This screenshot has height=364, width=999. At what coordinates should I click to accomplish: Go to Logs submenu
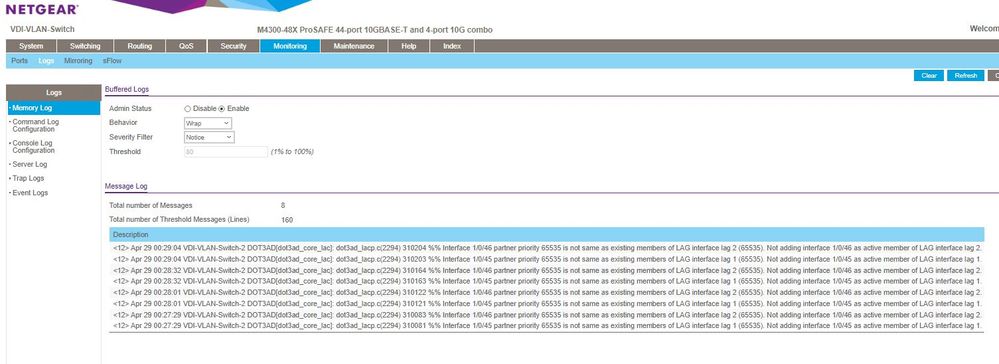pos(46,61)
